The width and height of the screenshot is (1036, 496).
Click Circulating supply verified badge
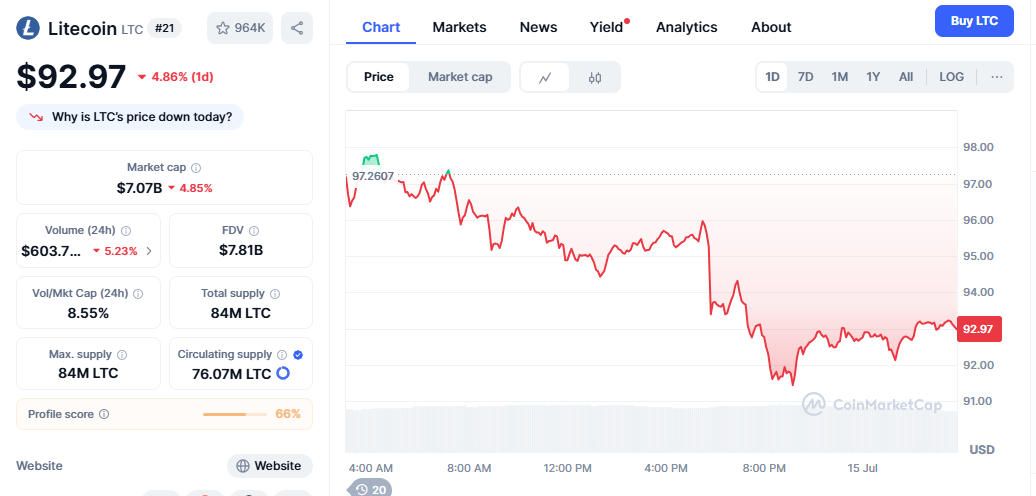(x=298, y=354)
